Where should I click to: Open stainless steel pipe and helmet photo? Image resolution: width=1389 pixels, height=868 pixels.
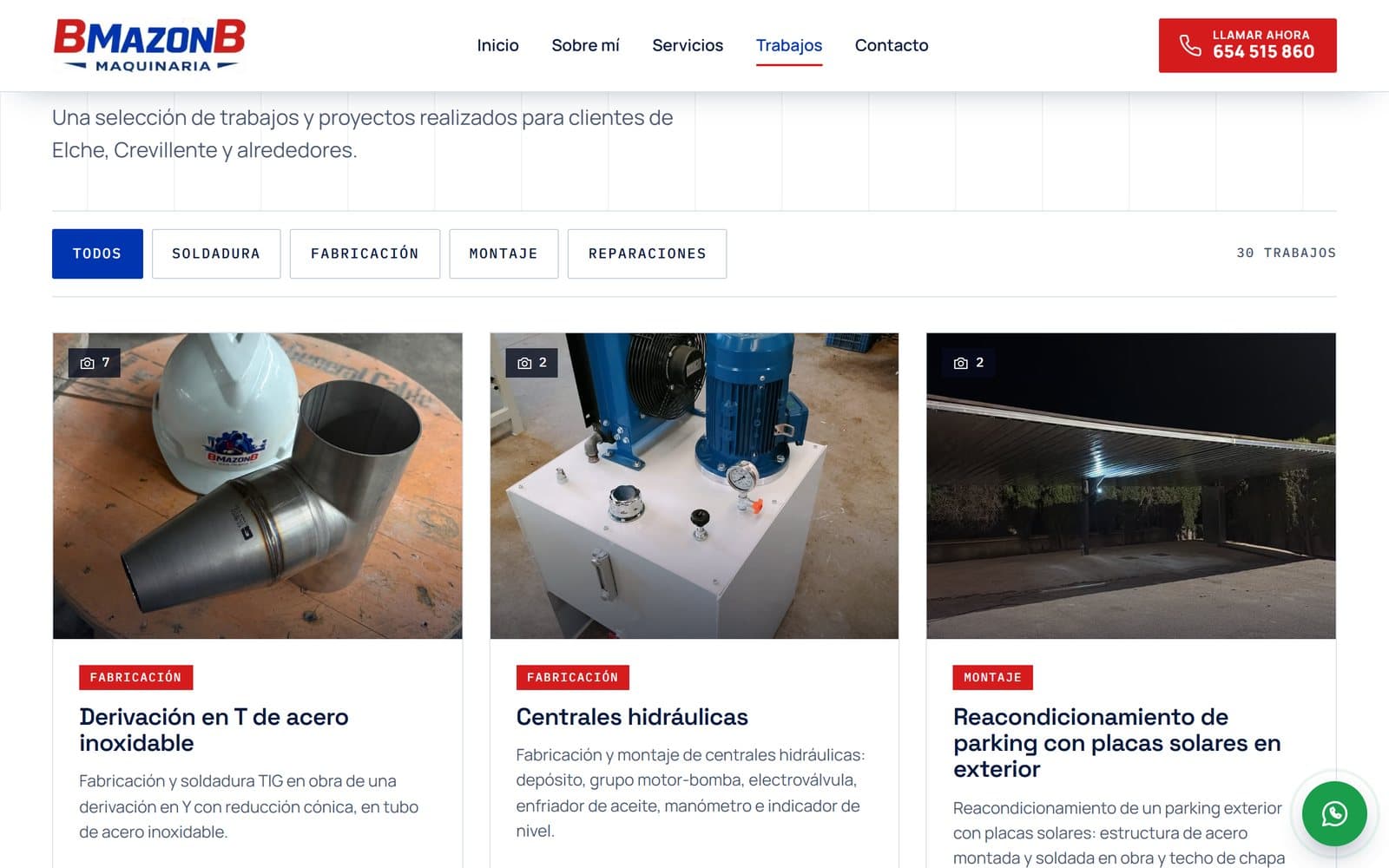point(258,486)
